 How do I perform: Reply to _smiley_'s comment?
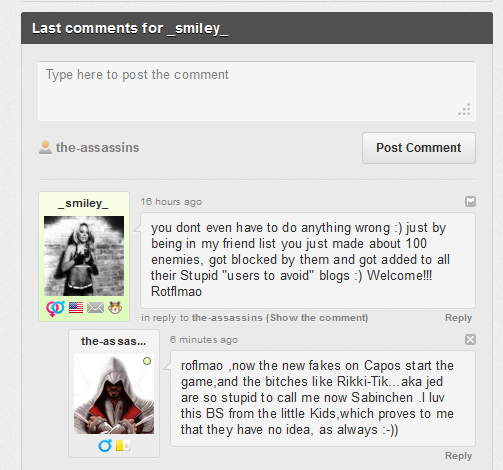click(x=458, y=318)
